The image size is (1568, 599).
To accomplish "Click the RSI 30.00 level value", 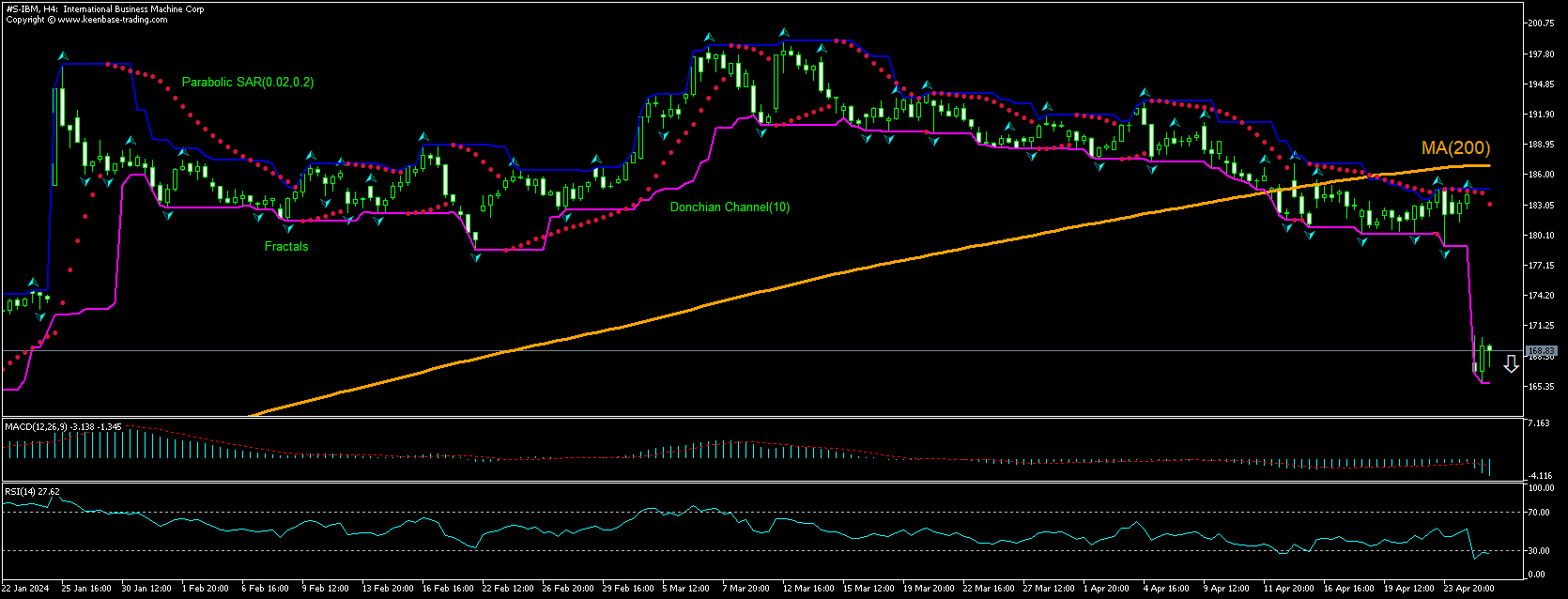I will pyautogui.click(x=1541, y=551).
